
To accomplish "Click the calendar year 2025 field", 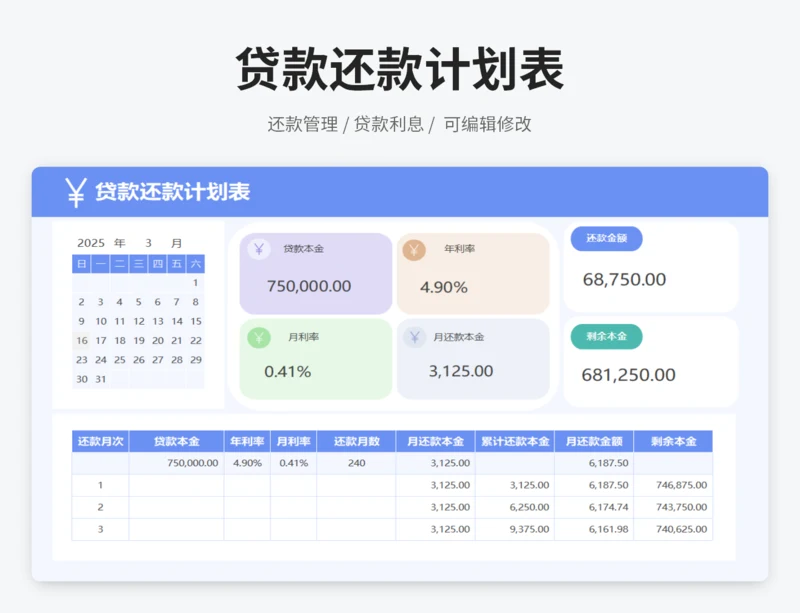I will point(91,243).
